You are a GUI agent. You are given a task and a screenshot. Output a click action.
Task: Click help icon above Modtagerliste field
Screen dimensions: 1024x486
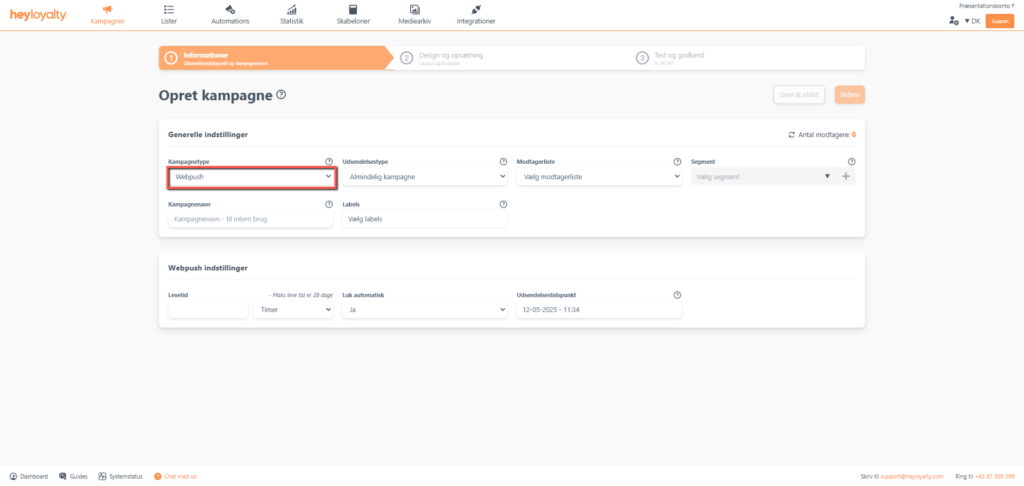click(x=677, y=161)
